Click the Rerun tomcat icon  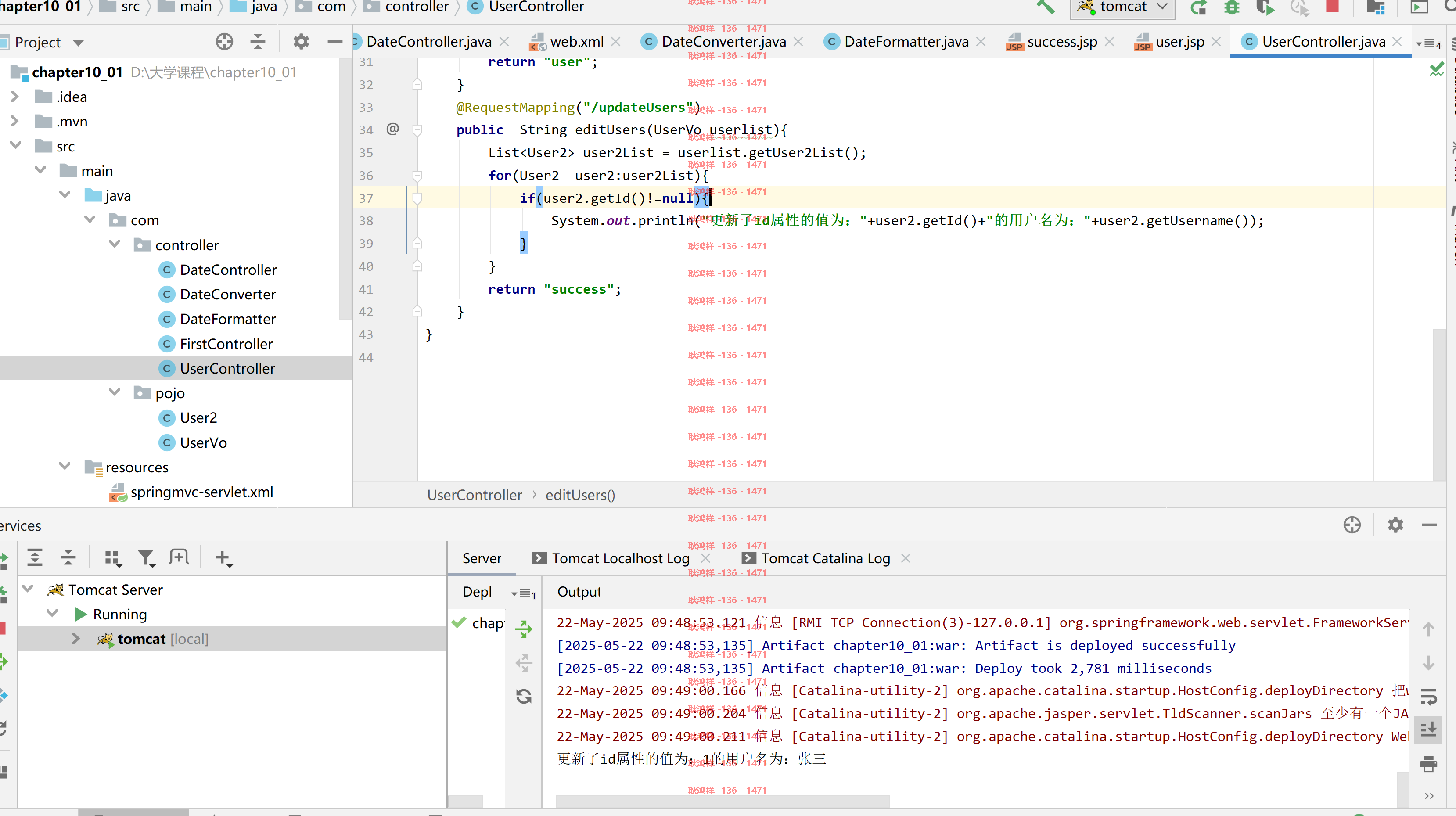point(1198,7)
